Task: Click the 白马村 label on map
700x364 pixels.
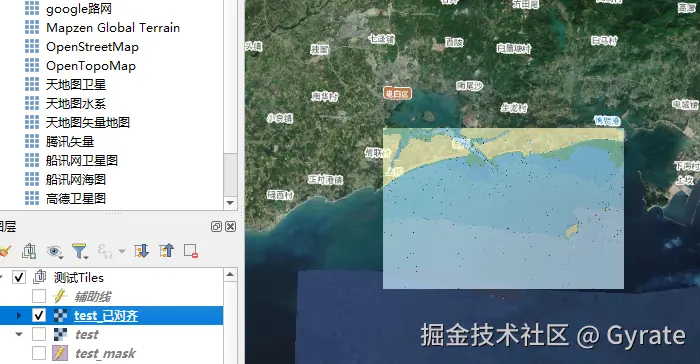Action: [x=604, y=41]
